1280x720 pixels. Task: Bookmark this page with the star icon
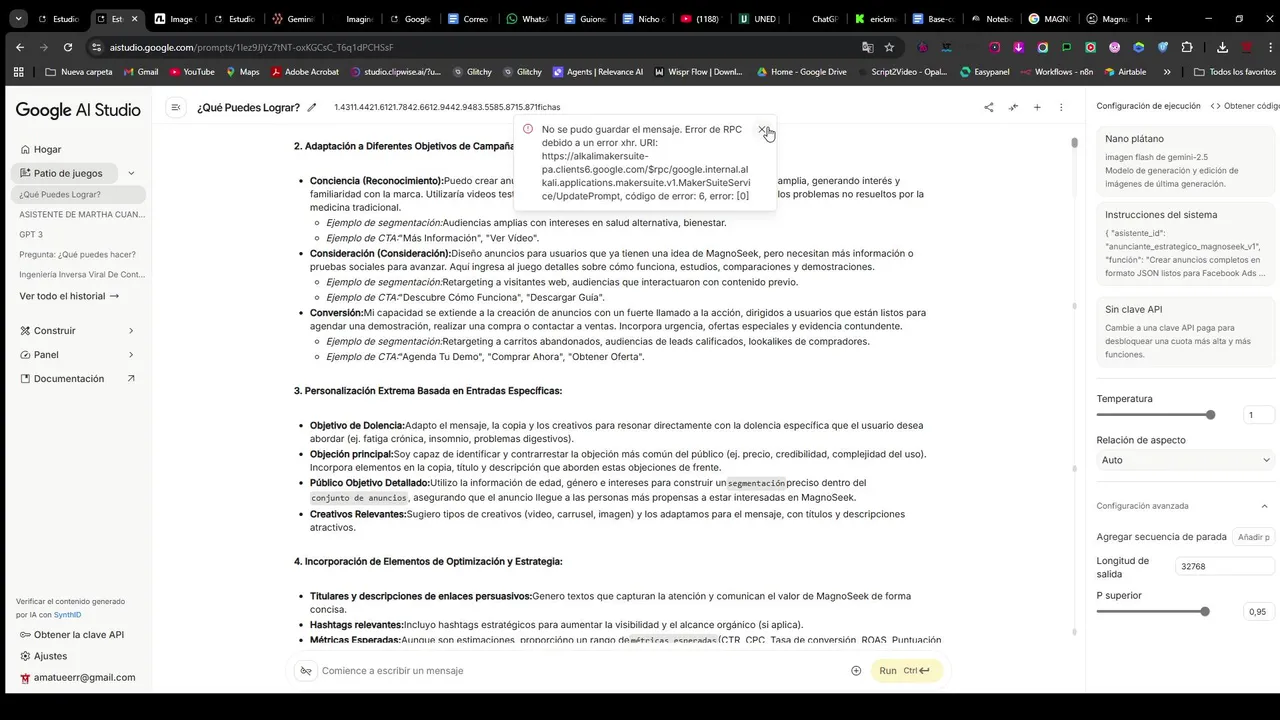coord(889,47)
